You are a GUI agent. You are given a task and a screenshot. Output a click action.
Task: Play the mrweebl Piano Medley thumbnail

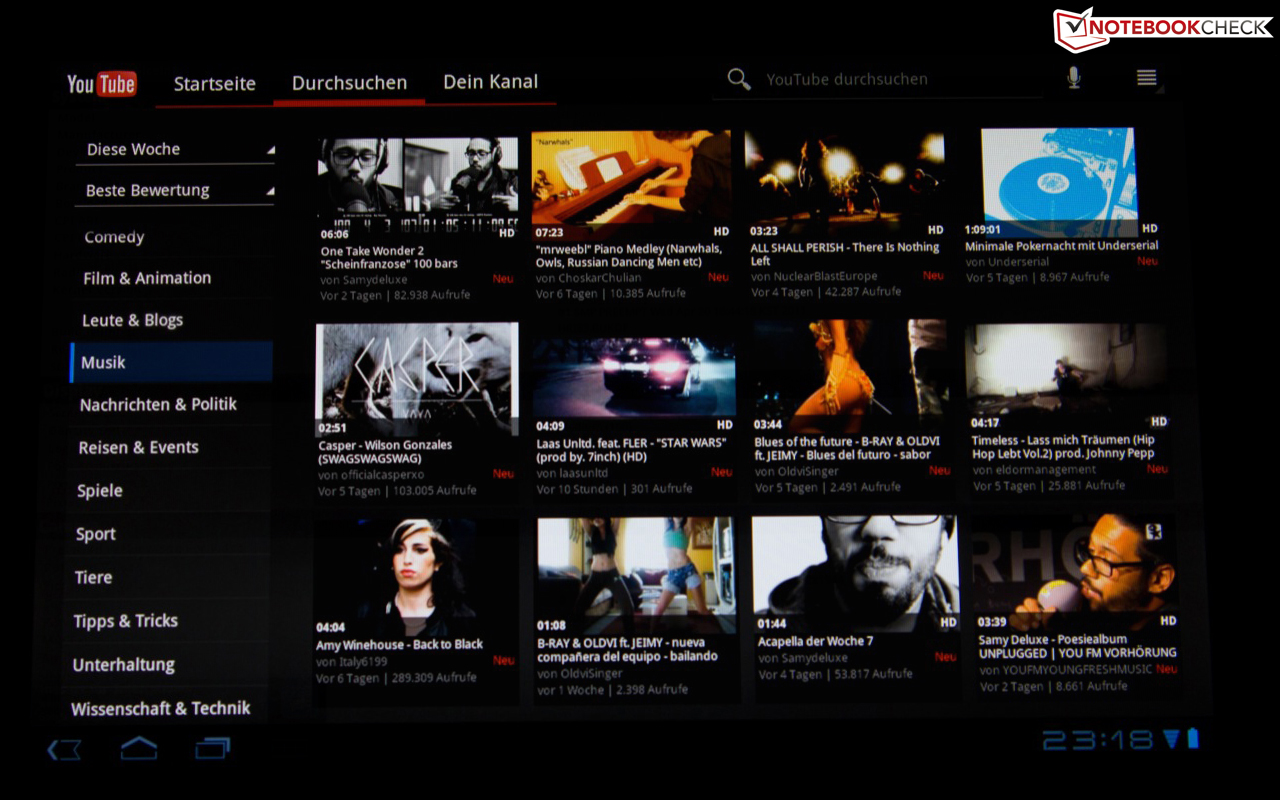[x=631, y=184]
